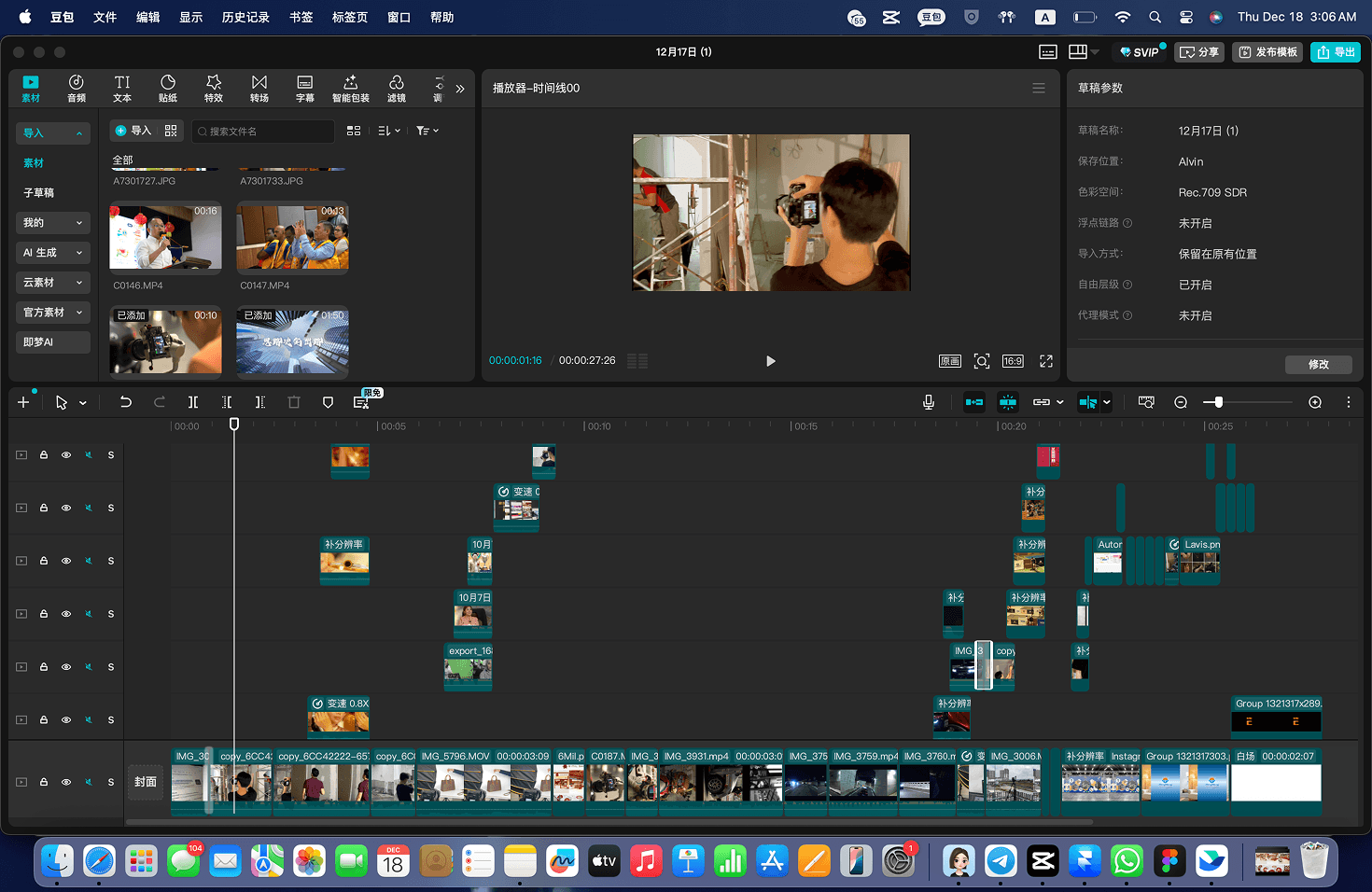The width and height of the screenshot is (1372, 892).
Task: Open the SVIP membership badge
Action: [x=1140, y=52]
